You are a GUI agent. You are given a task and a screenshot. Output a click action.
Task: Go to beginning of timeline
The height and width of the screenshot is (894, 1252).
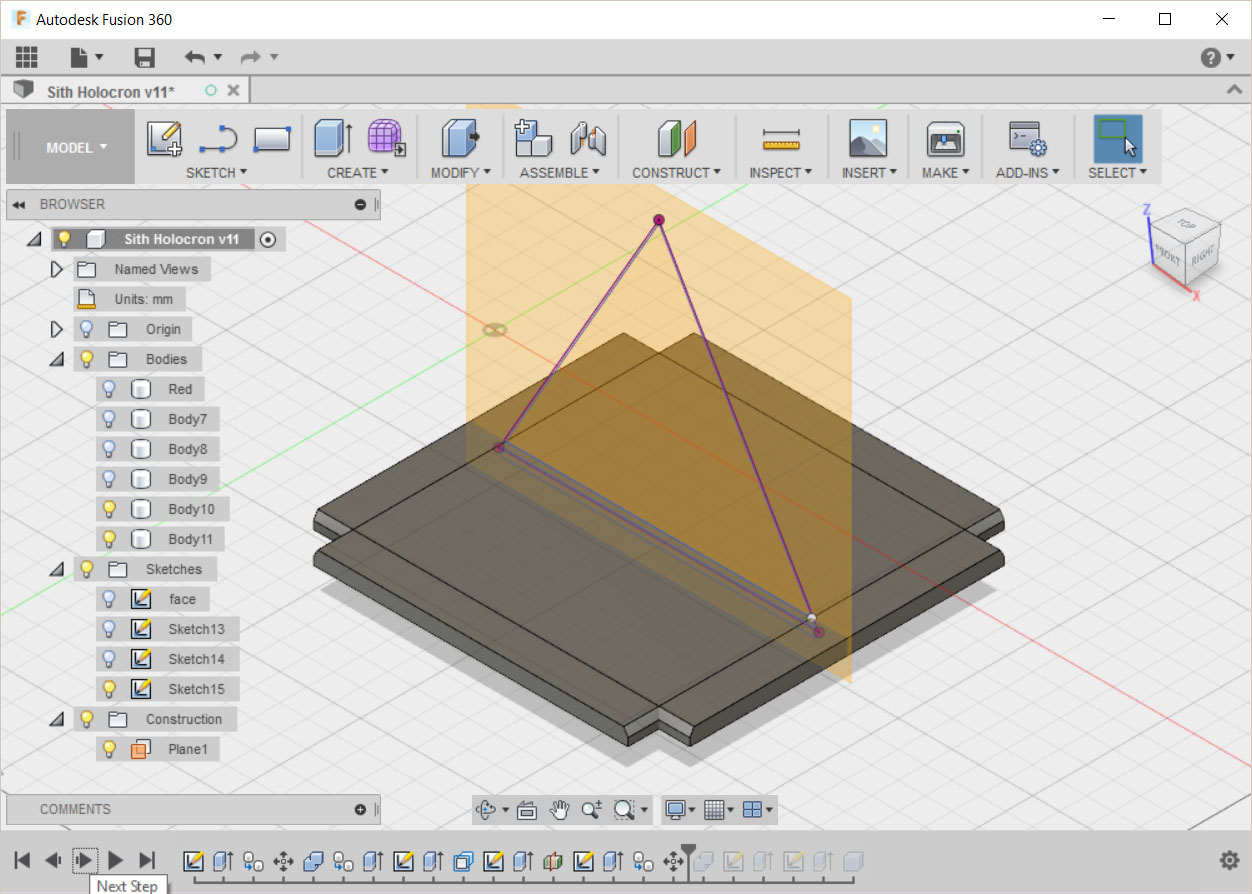22,860
